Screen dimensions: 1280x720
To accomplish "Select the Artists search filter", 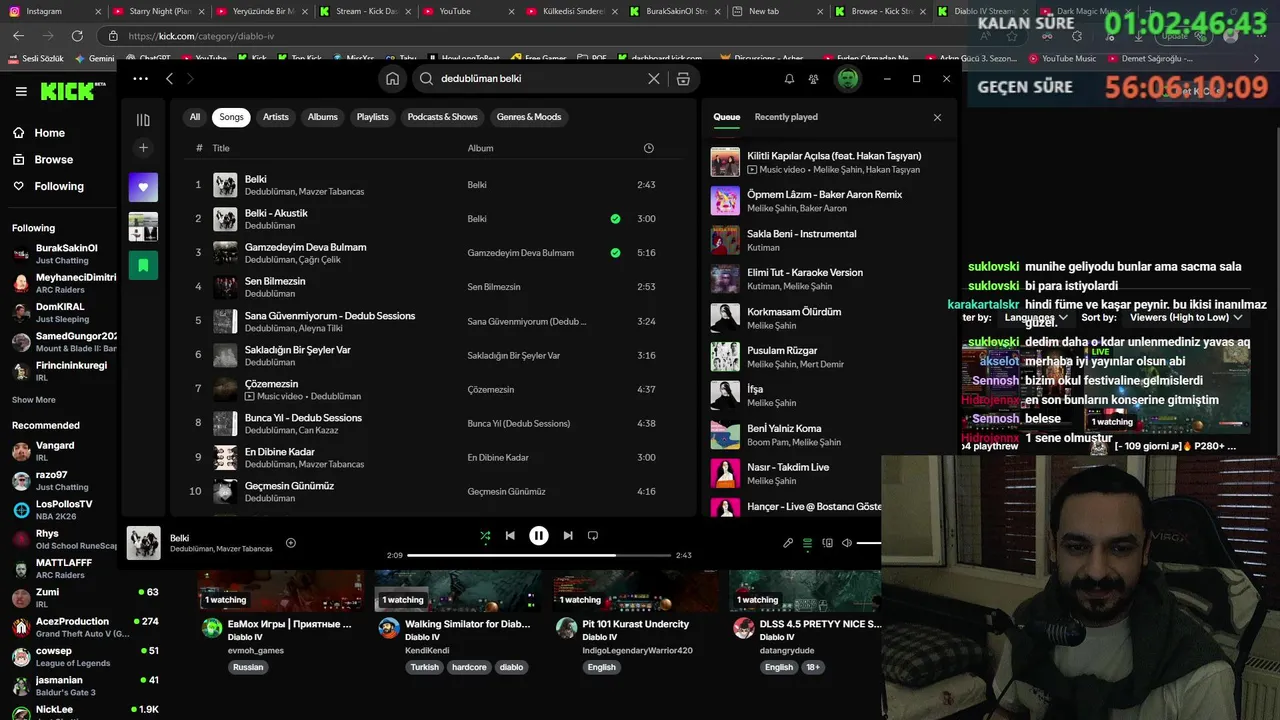I will point(276,117).
